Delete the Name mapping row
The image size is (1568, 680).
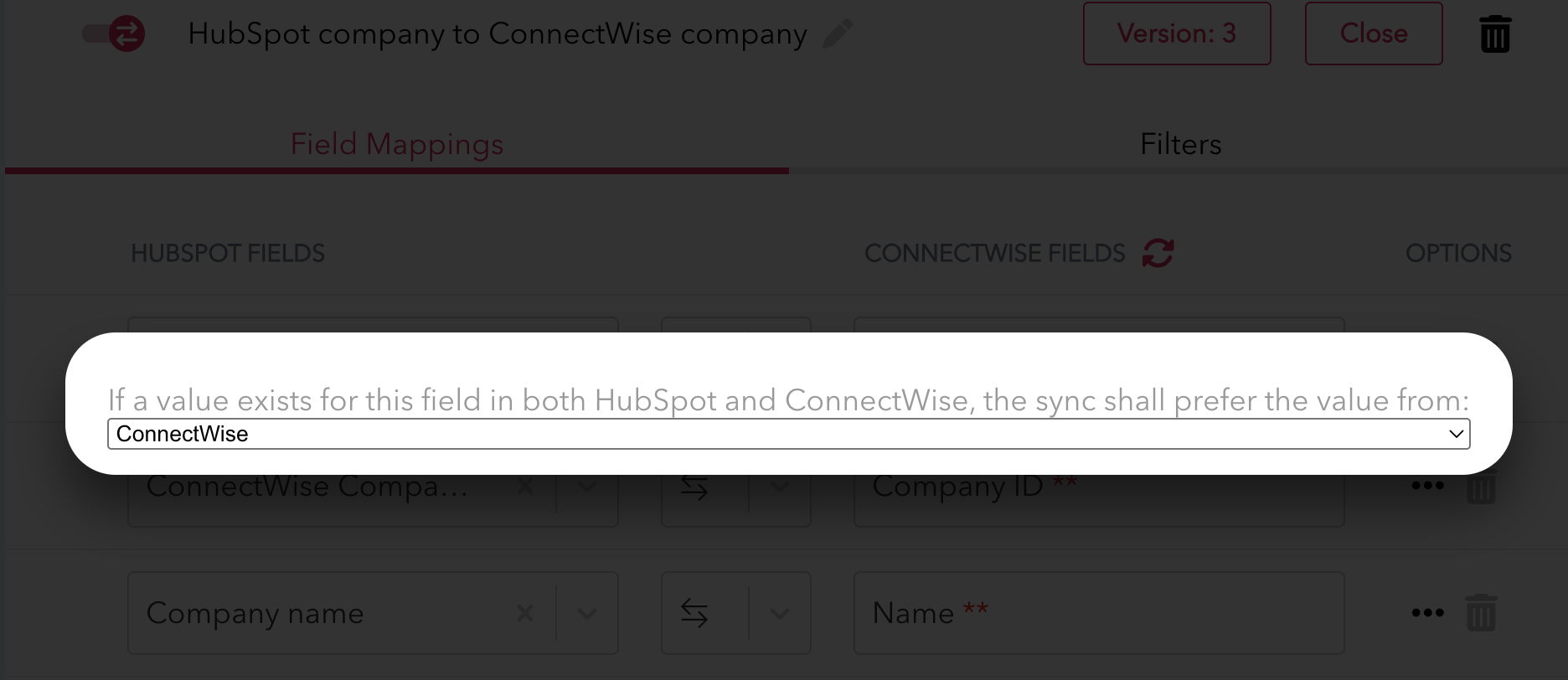pos(1480,613)
